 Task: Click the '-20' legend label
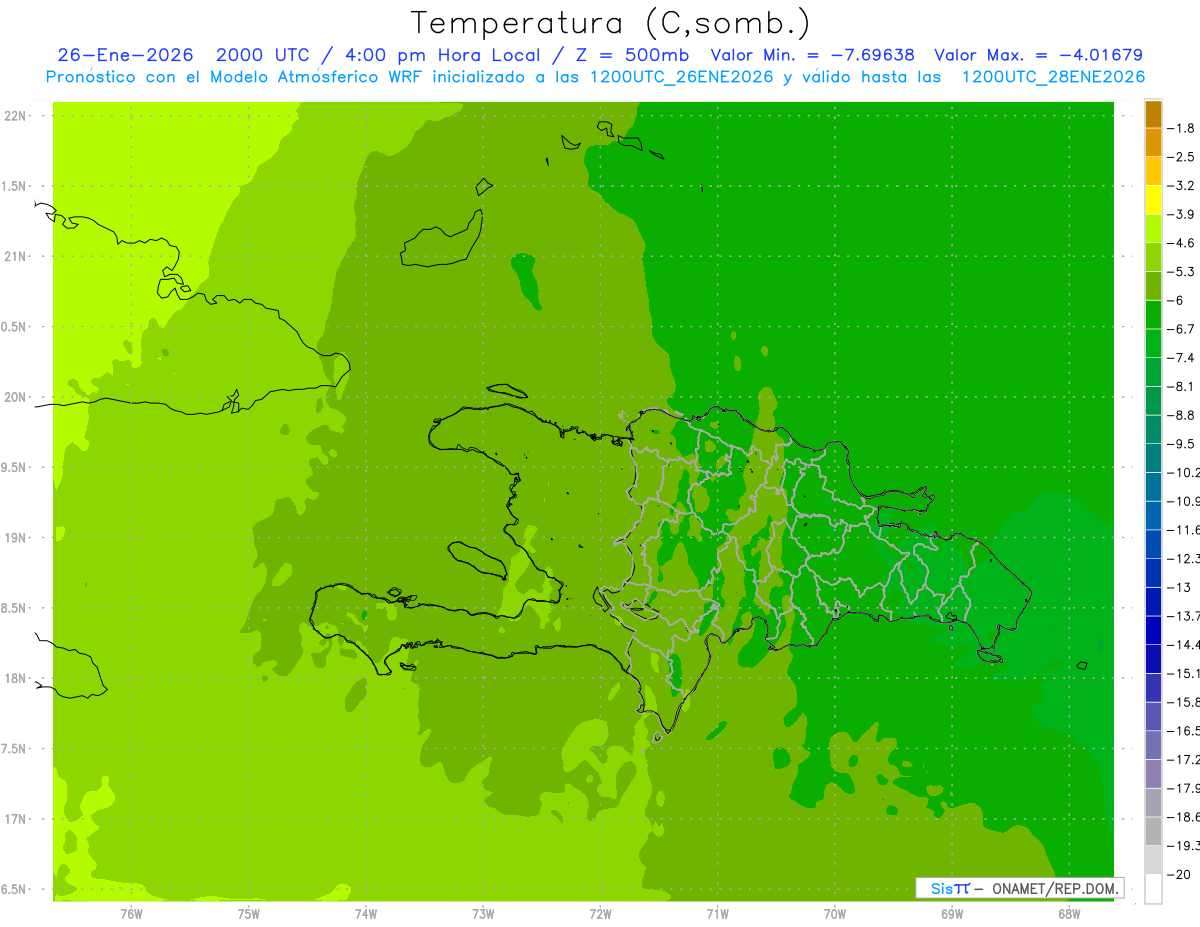point(1179,874)
